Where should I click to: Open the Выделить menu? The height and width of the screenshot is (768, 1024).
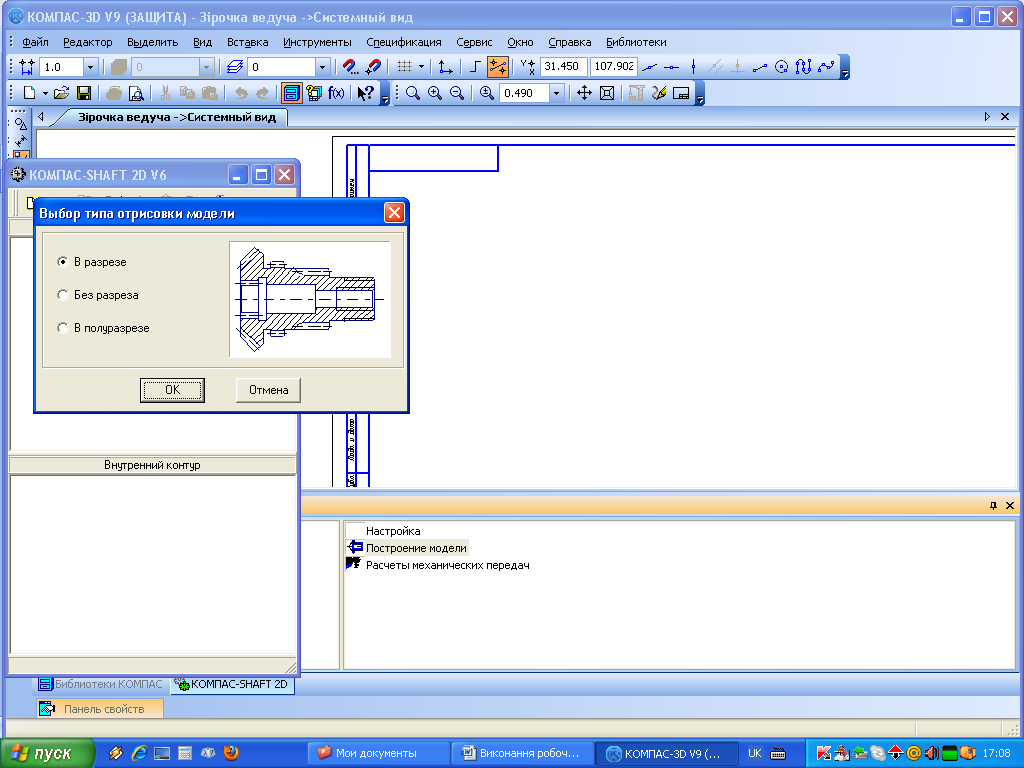[x=152, y=42]
